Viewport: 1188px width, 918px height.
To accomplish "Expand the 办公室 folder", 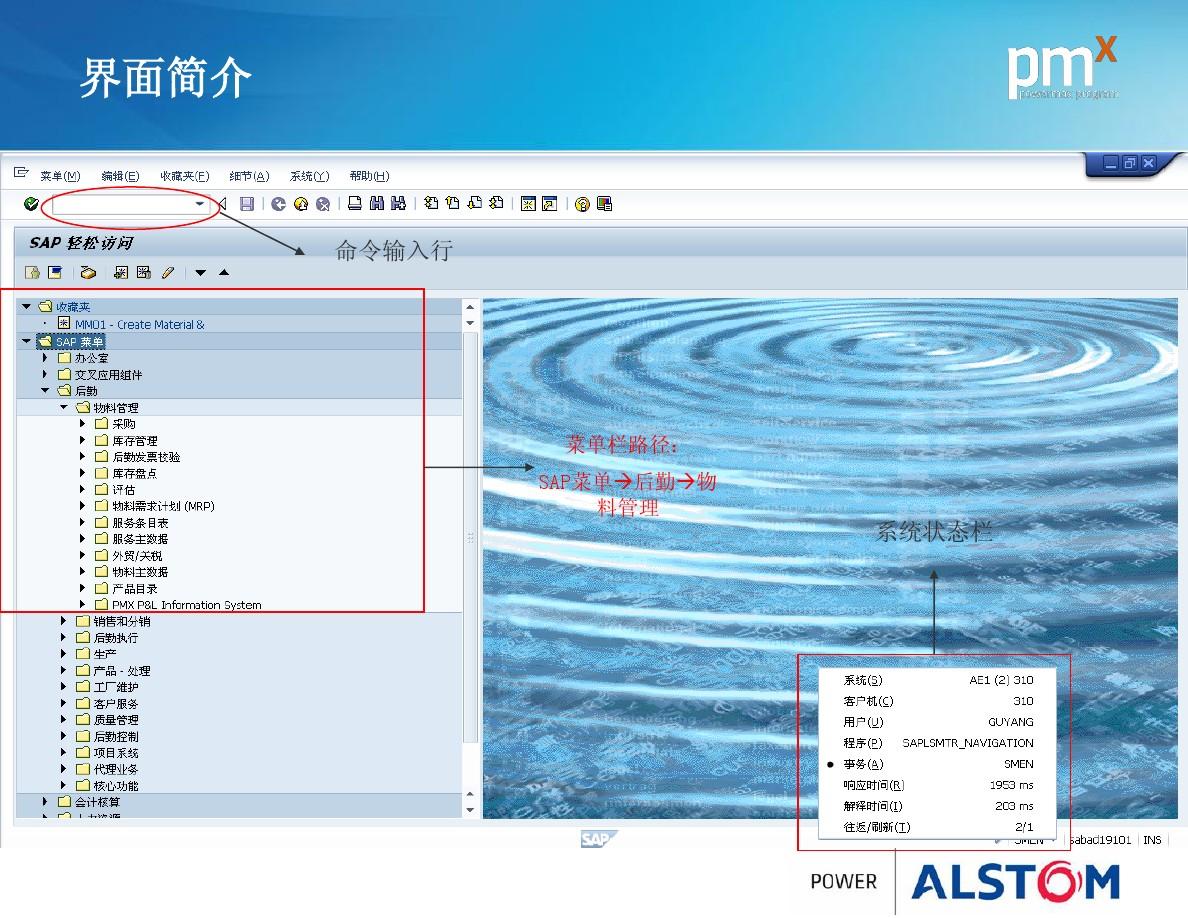I will [45, 358].
